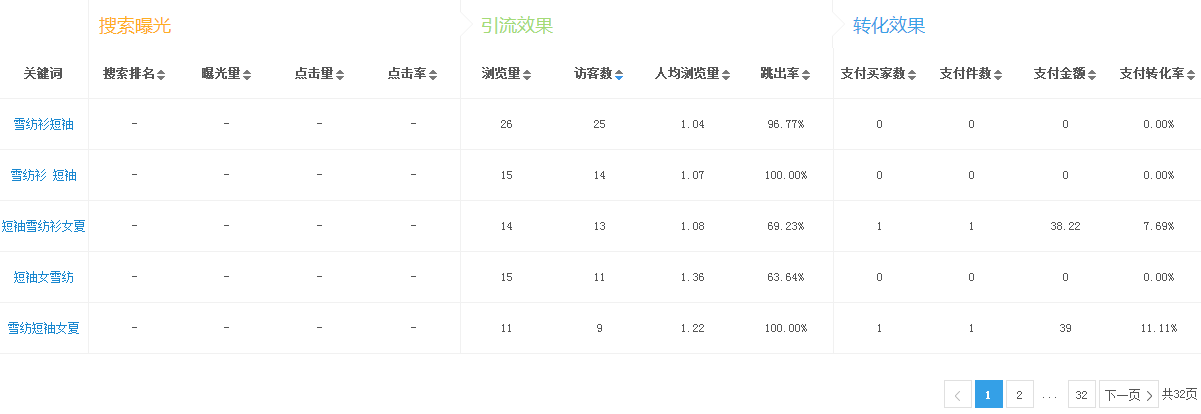Select average views 1.07
1201x414 pixels.
pos(692,175)
